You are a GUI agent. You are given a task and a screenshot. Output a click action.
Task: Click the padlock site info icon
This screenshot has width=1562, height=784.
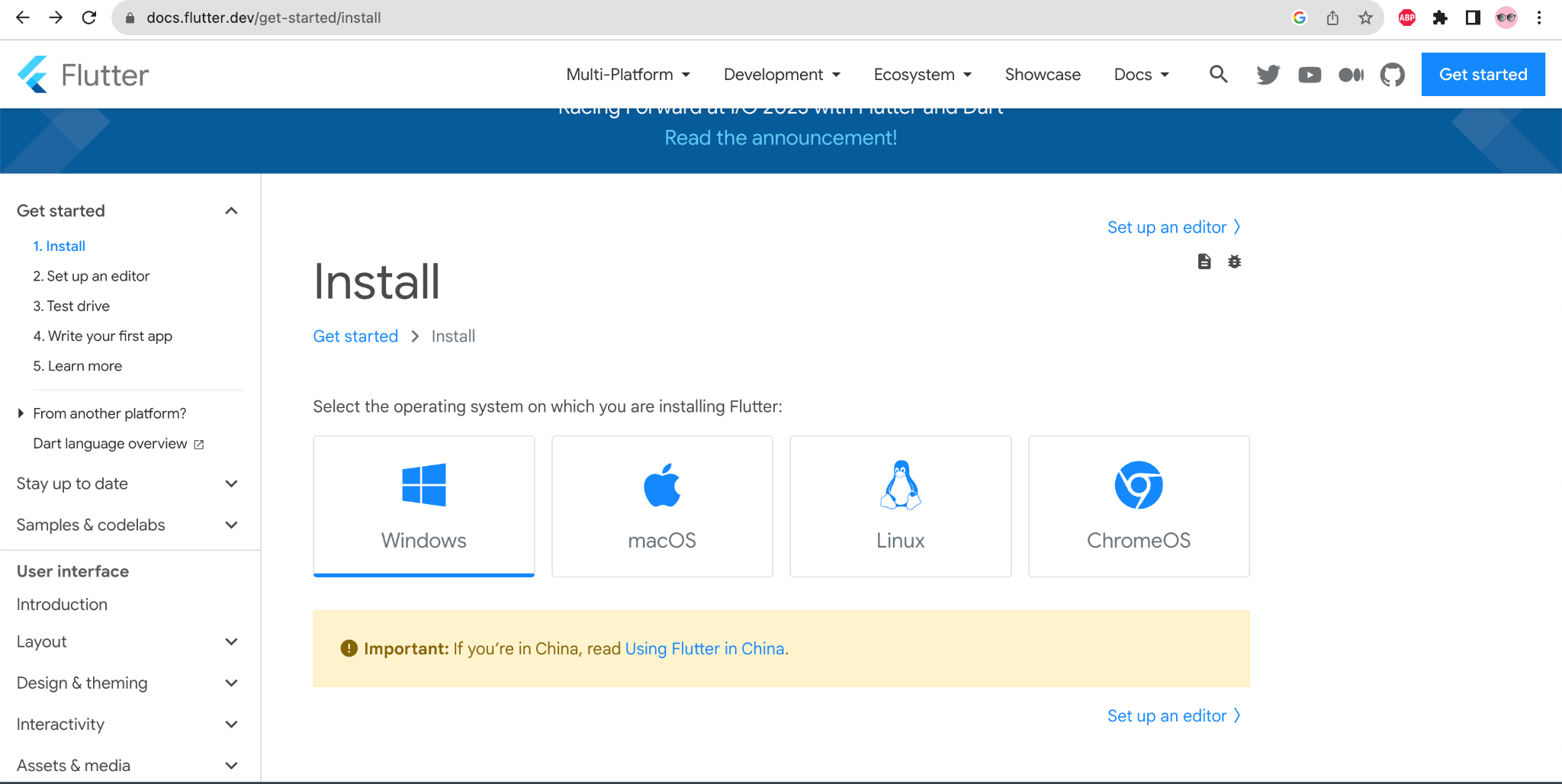(130, 18)
